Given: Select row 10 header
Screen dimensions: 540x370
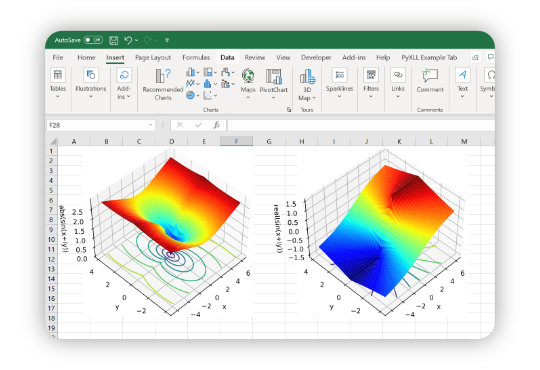Looking at the screenshot, I should tap(52, 239).
